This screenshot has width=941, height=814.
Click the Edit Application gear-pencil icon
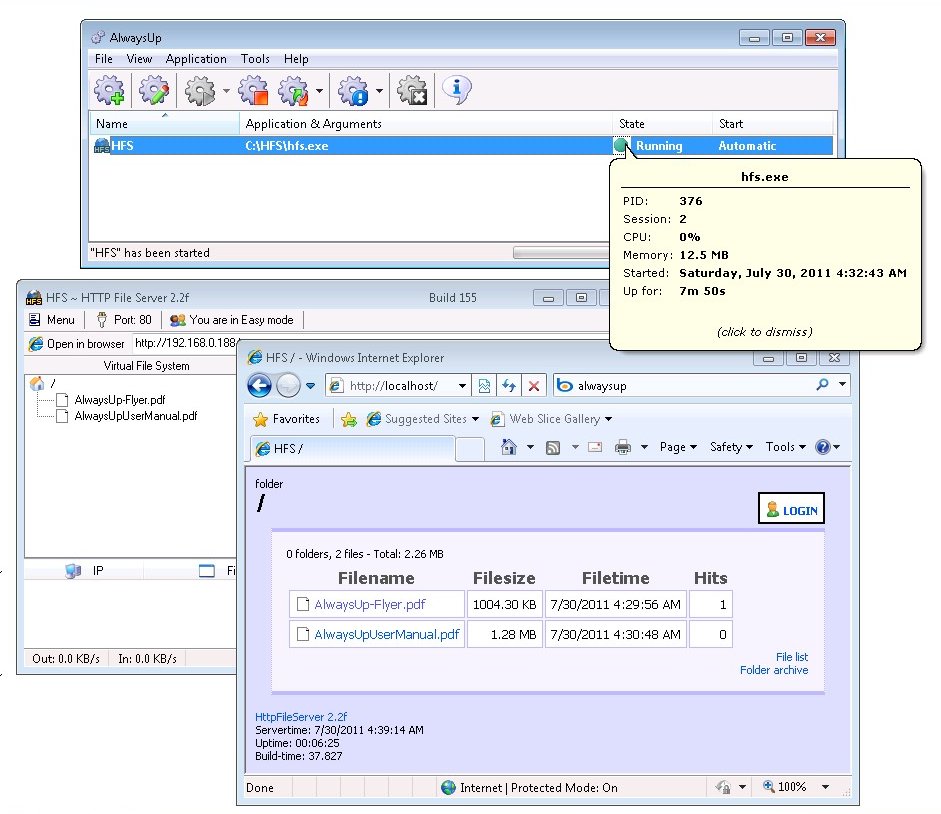(154, 90)
